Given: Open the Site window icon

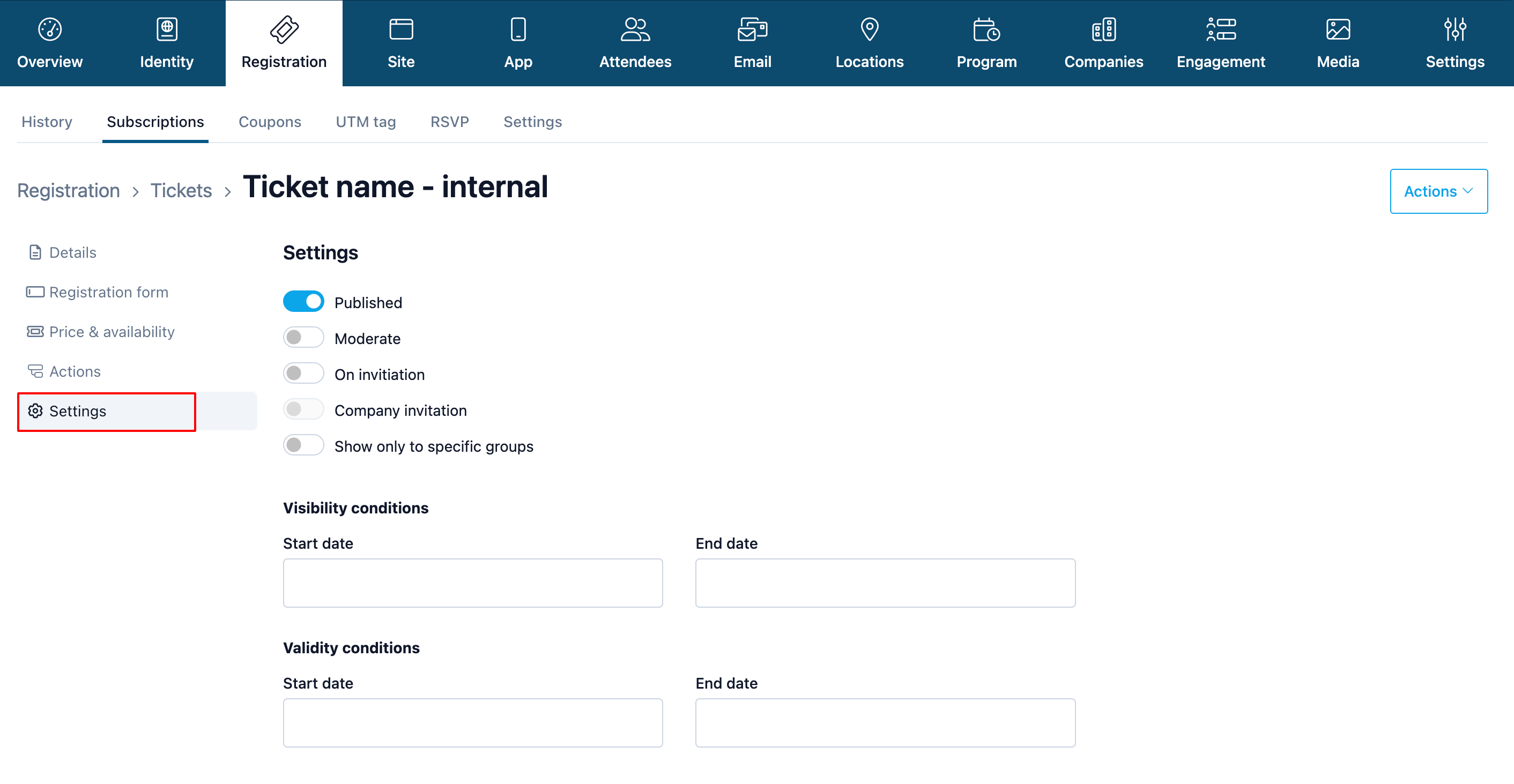Looking at the screenshot, I should 402,29.
